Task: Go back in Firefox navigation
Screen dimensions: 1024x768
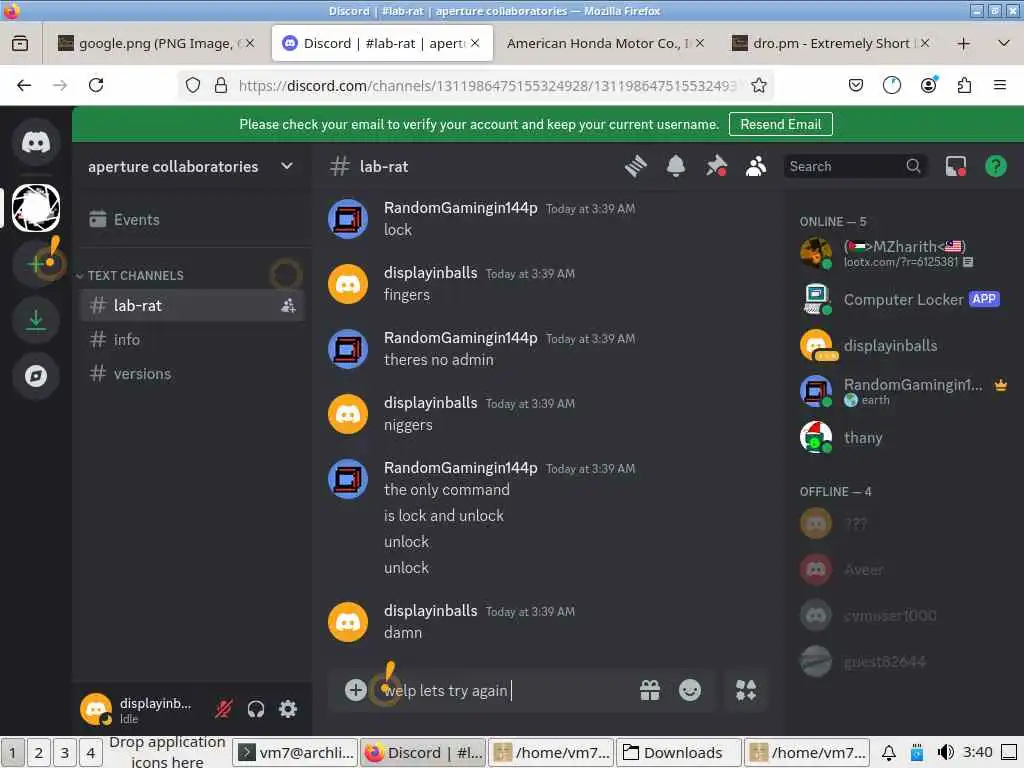Action: coord(24,85)
